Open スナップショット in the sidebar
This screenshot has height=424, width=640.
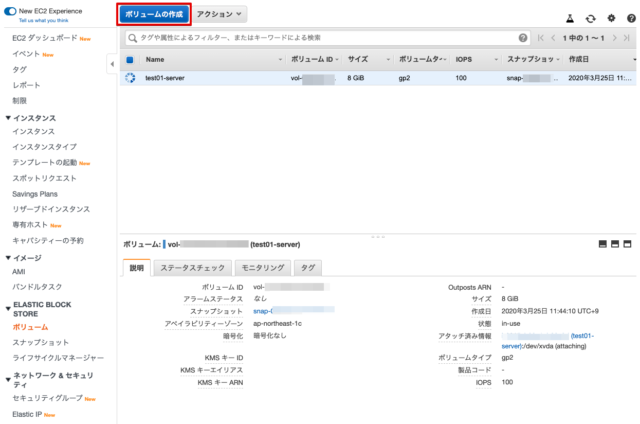[40, 343]
